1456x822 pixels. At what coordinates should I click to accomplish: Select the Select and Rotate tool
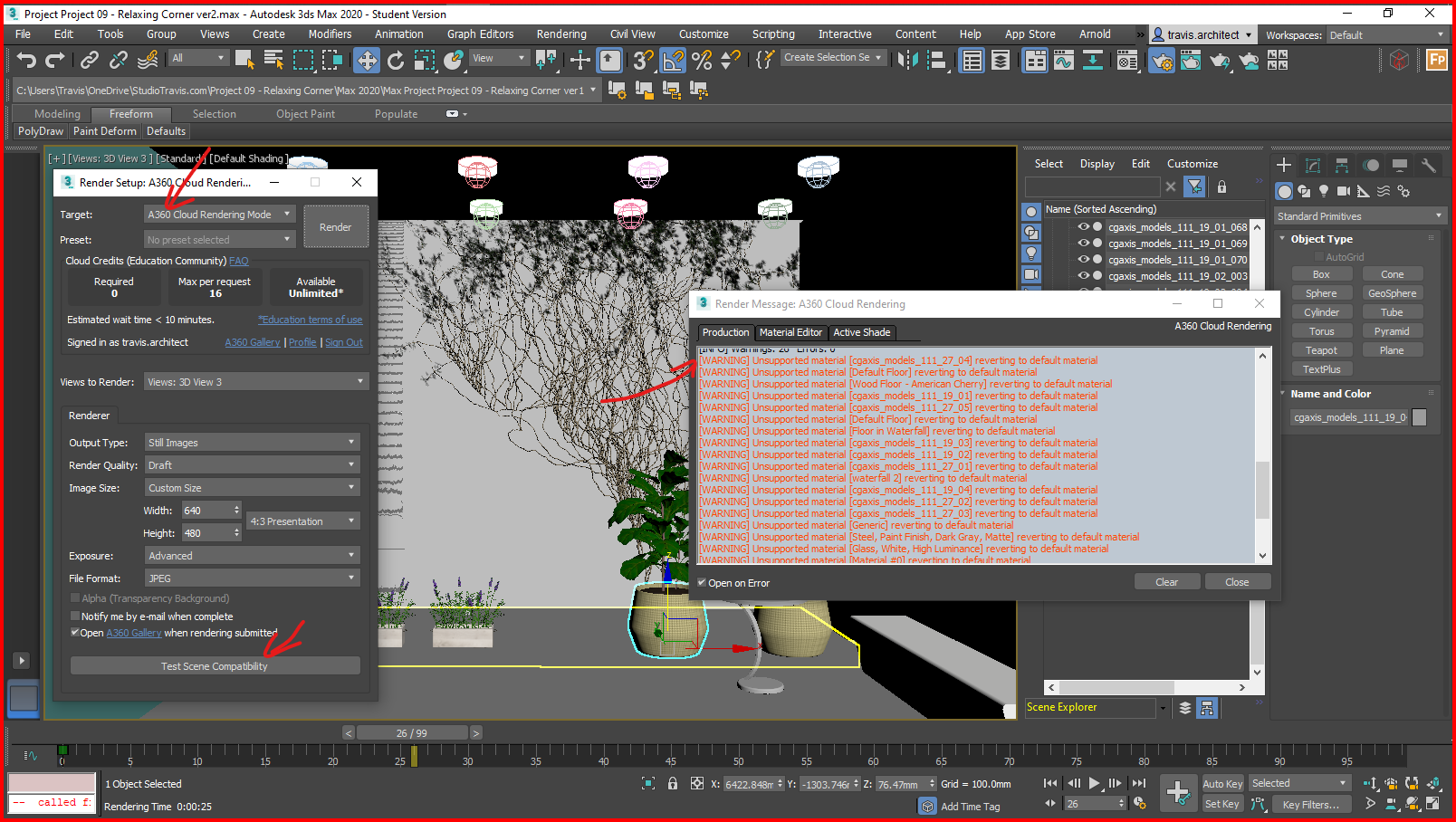396,61
